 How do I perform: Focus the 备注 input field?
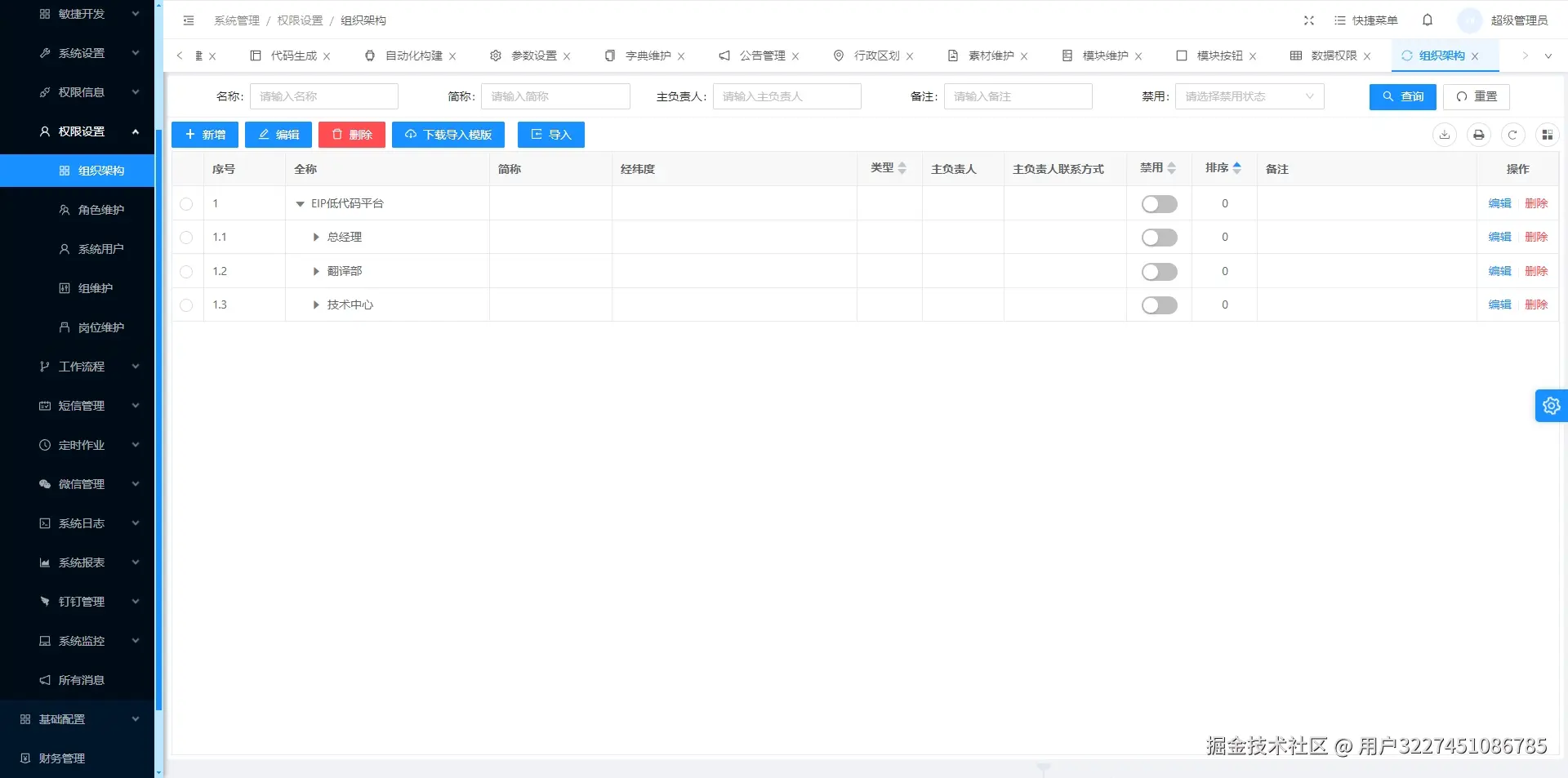(x=1018, y=96)
